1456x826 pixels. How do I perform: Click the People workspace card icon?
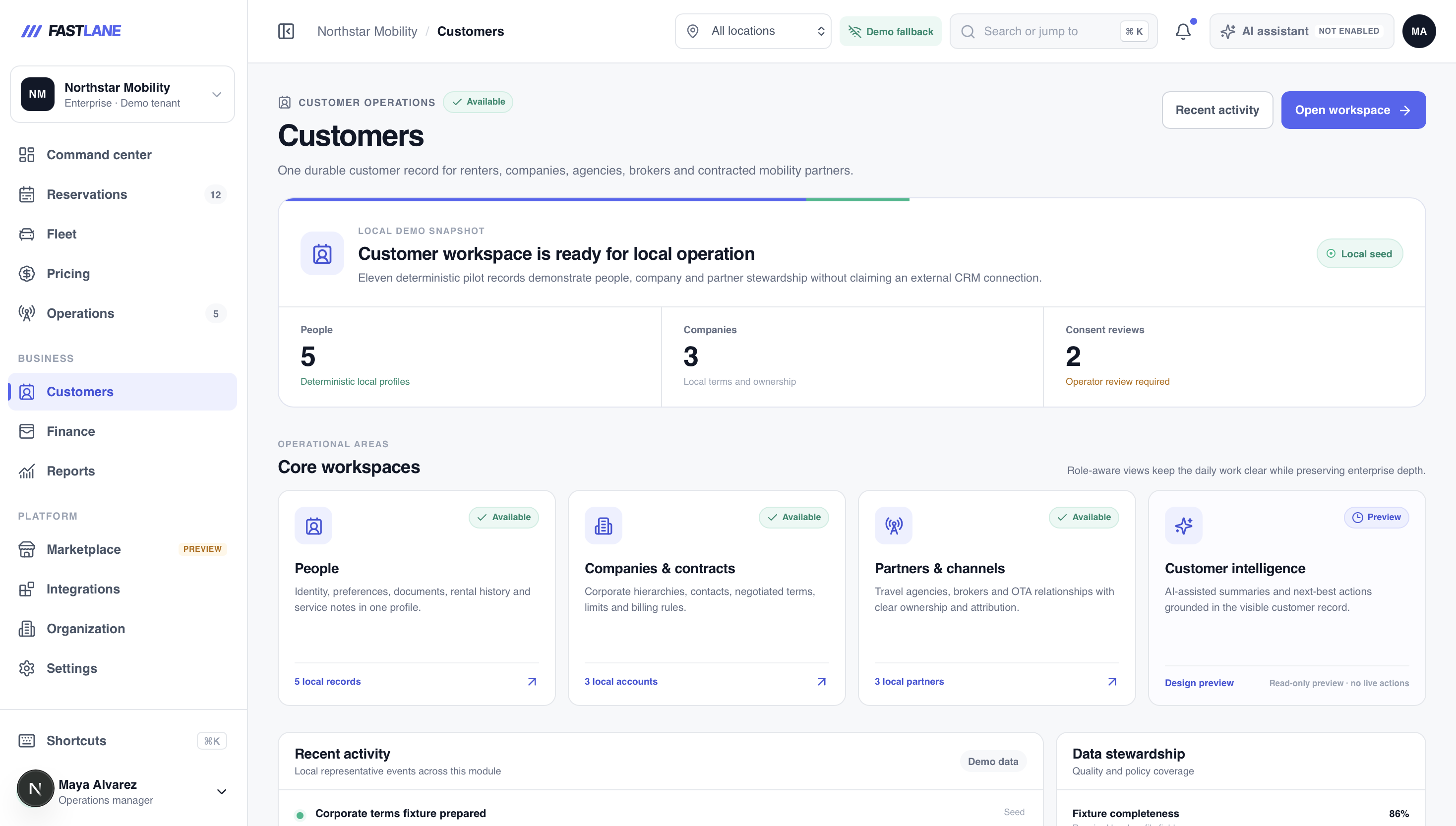[313, 526]
